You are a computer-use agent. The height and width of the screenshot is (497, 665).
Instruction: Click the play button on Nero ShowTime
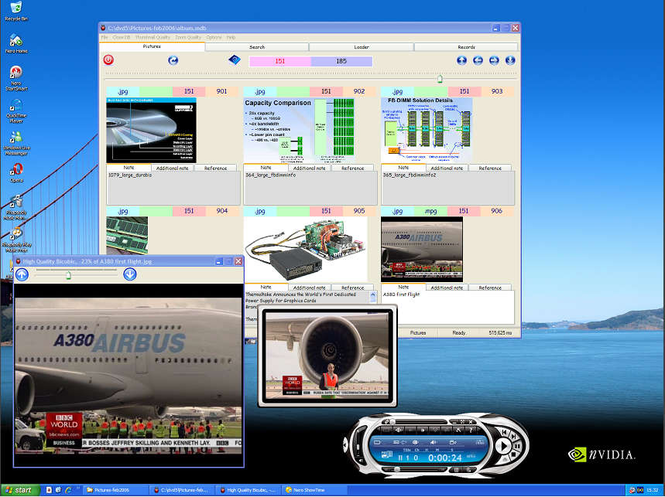[x=503, y=446]
